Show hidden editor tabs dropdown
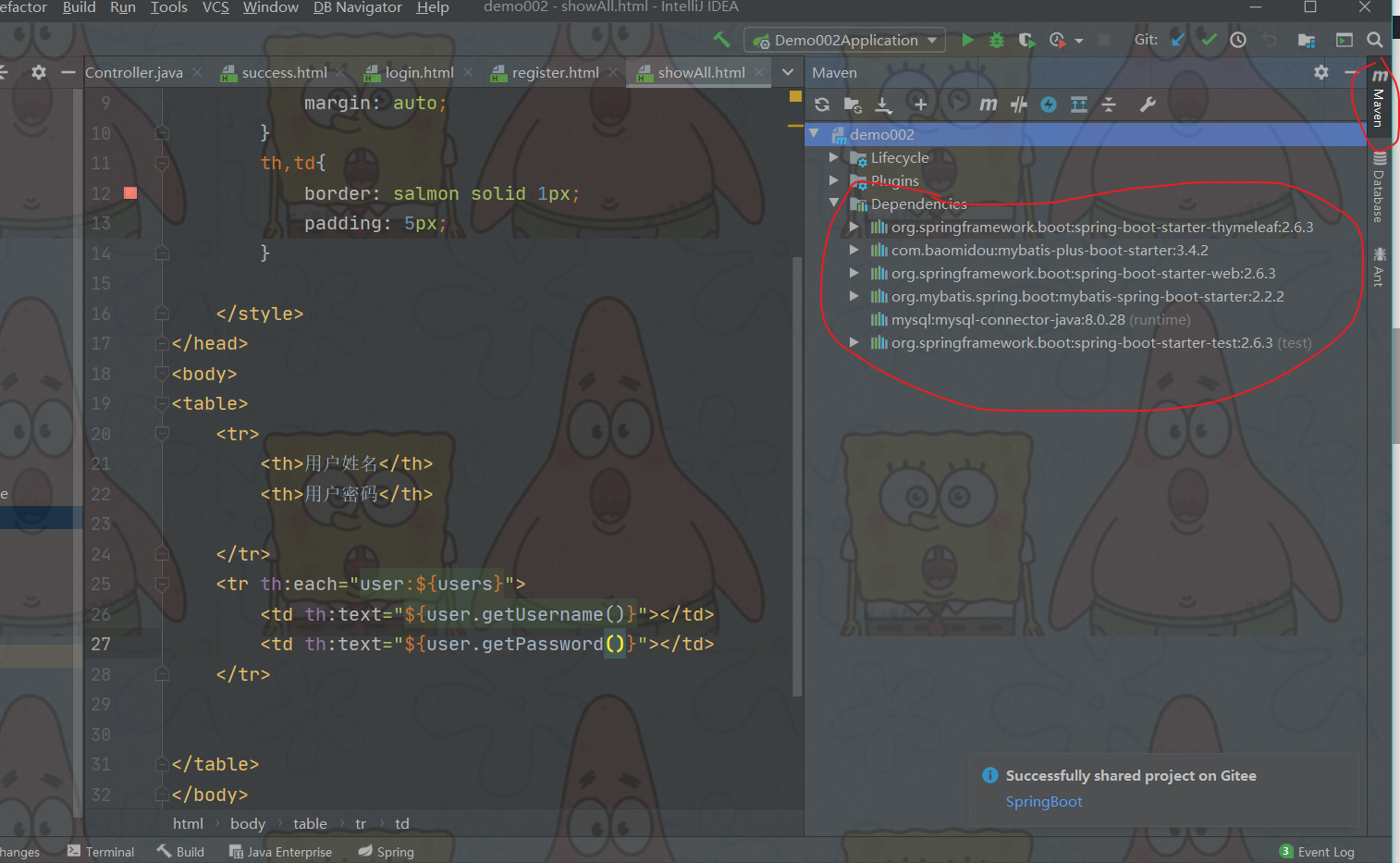This screenshot has height=863, width=1400. click(788, 72)
